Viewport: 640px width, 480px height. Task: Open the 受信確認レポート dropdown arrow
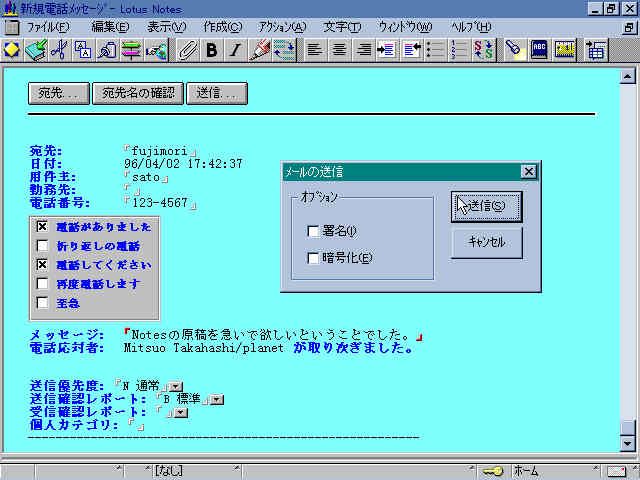181,413
